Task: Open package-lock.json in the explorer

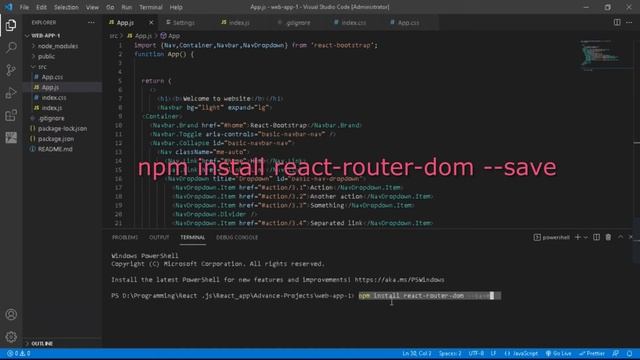Action: tap(61, 129)
